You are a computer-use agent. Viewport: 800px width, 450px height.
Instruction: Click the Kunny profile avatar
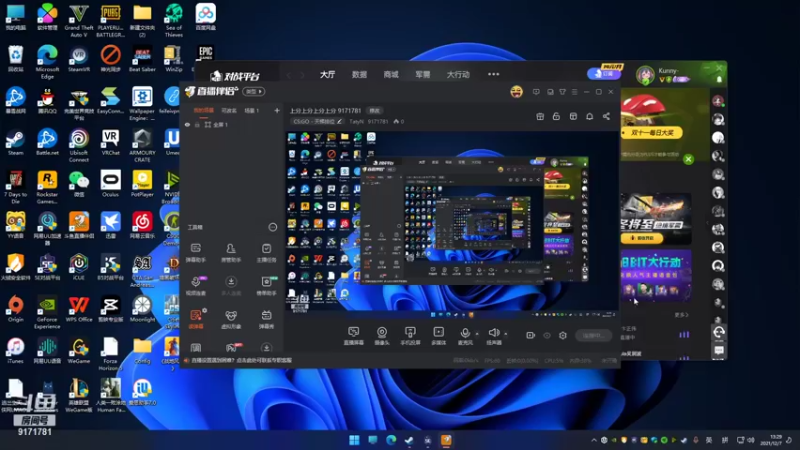[x=645, y=75]
